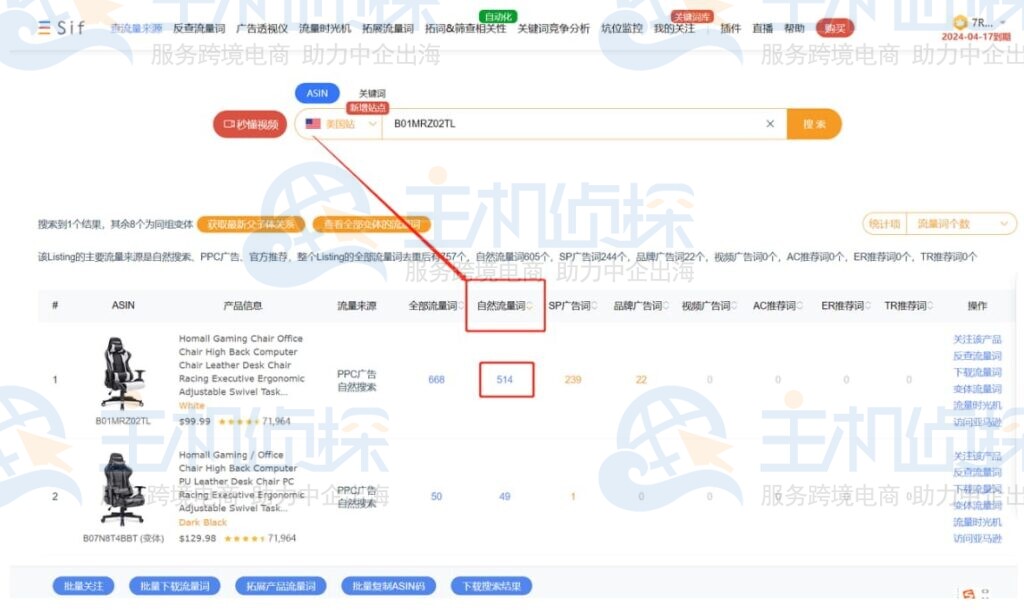Select the ASIN search mode toggle
This screenshot has height=612, width=1024.
pyautogui.click(x=317, y=93)
